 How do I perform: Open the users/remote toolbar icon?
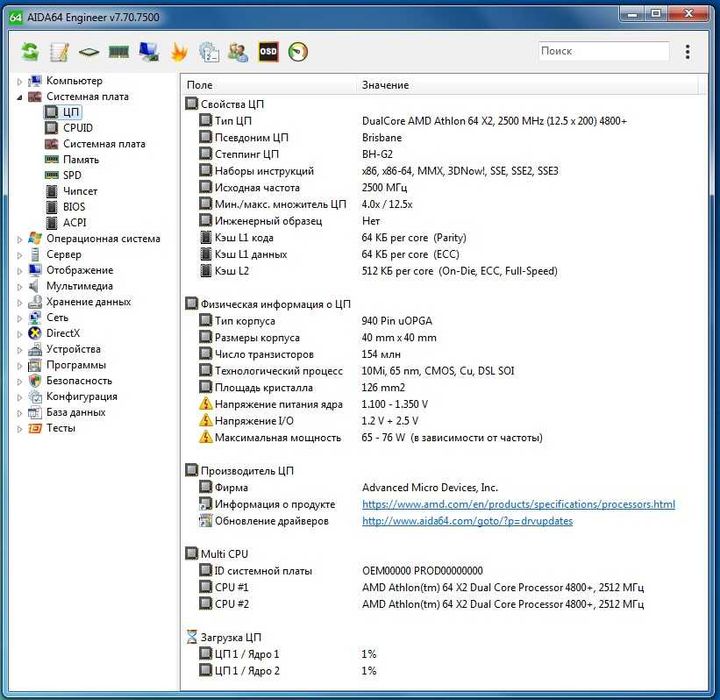[238, 51]
